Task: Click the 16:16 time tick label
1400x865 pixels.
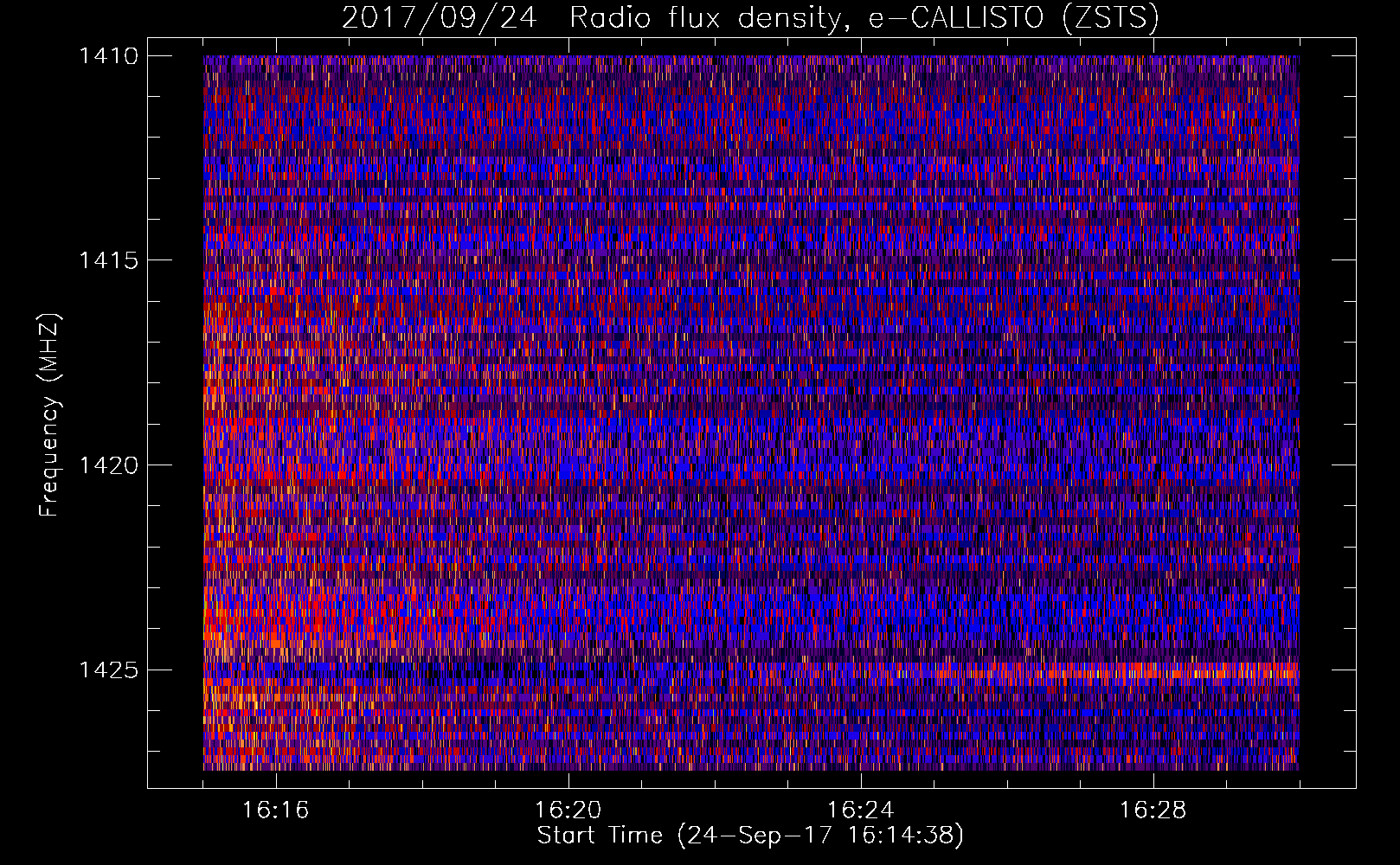Action: coord(276,811)
